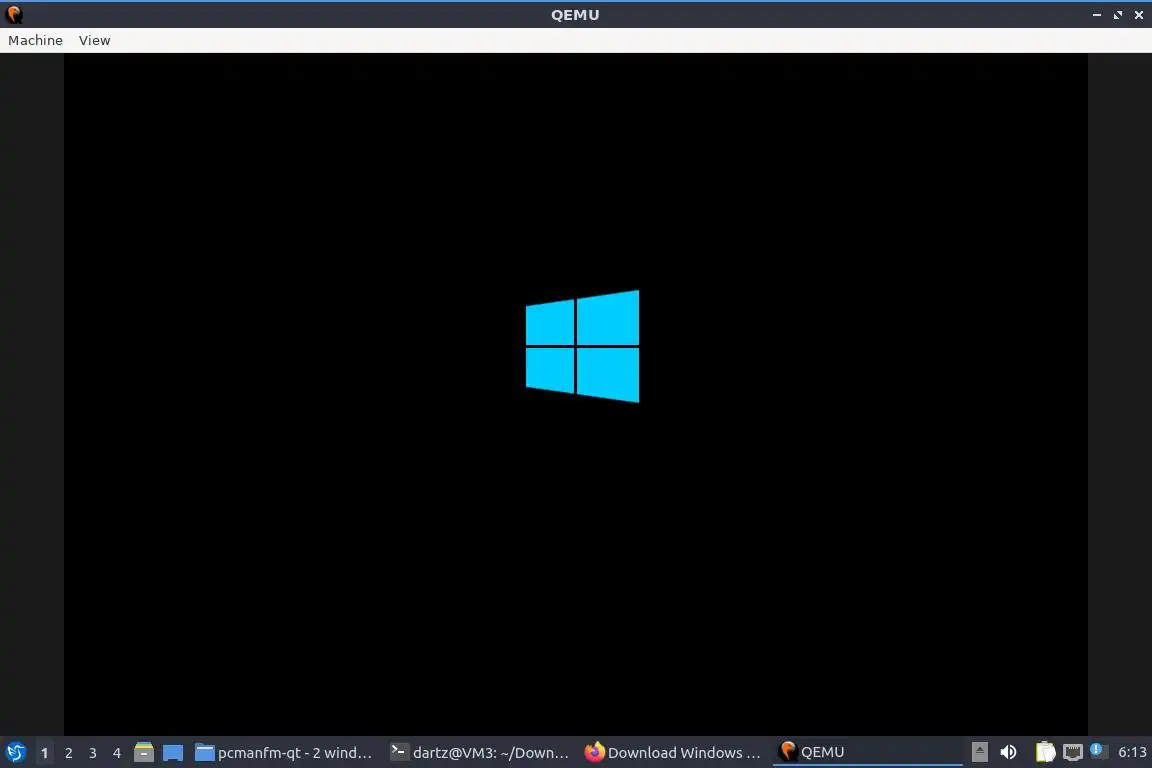Viewport: 1152px width, 768px height.
Task: Launch the file manager quick-launch icon
Action: click(x=144, y=752)
